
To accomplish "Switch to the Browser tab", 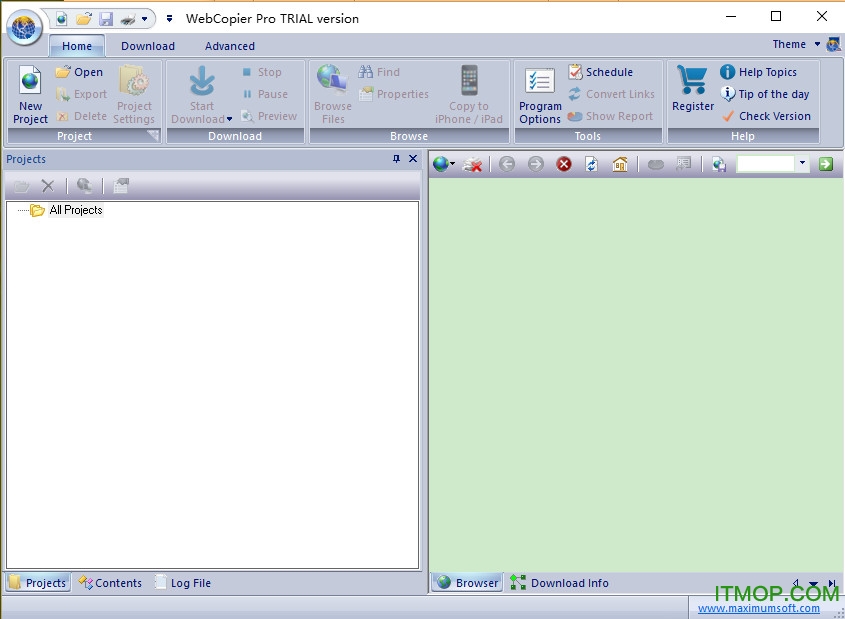I will (x=468, y=582).
